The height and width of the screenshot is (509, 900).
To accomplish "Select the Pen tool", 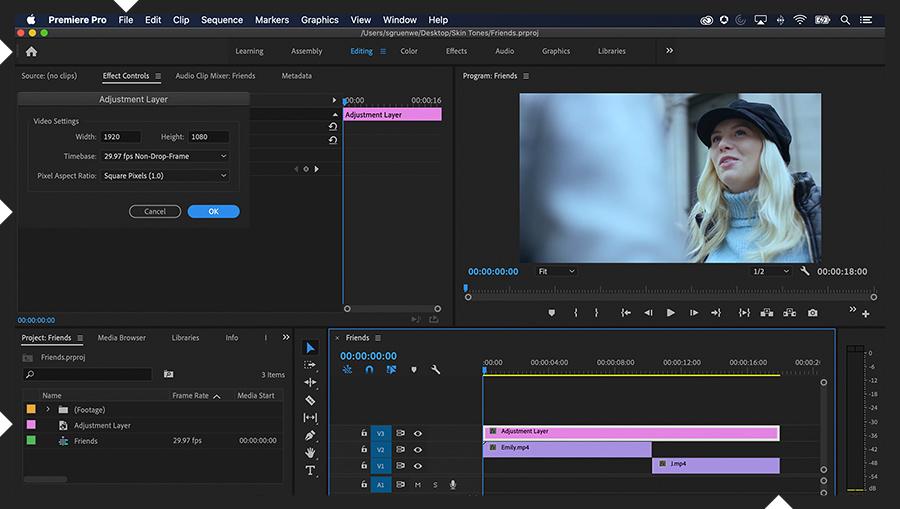I will [310, 435].
